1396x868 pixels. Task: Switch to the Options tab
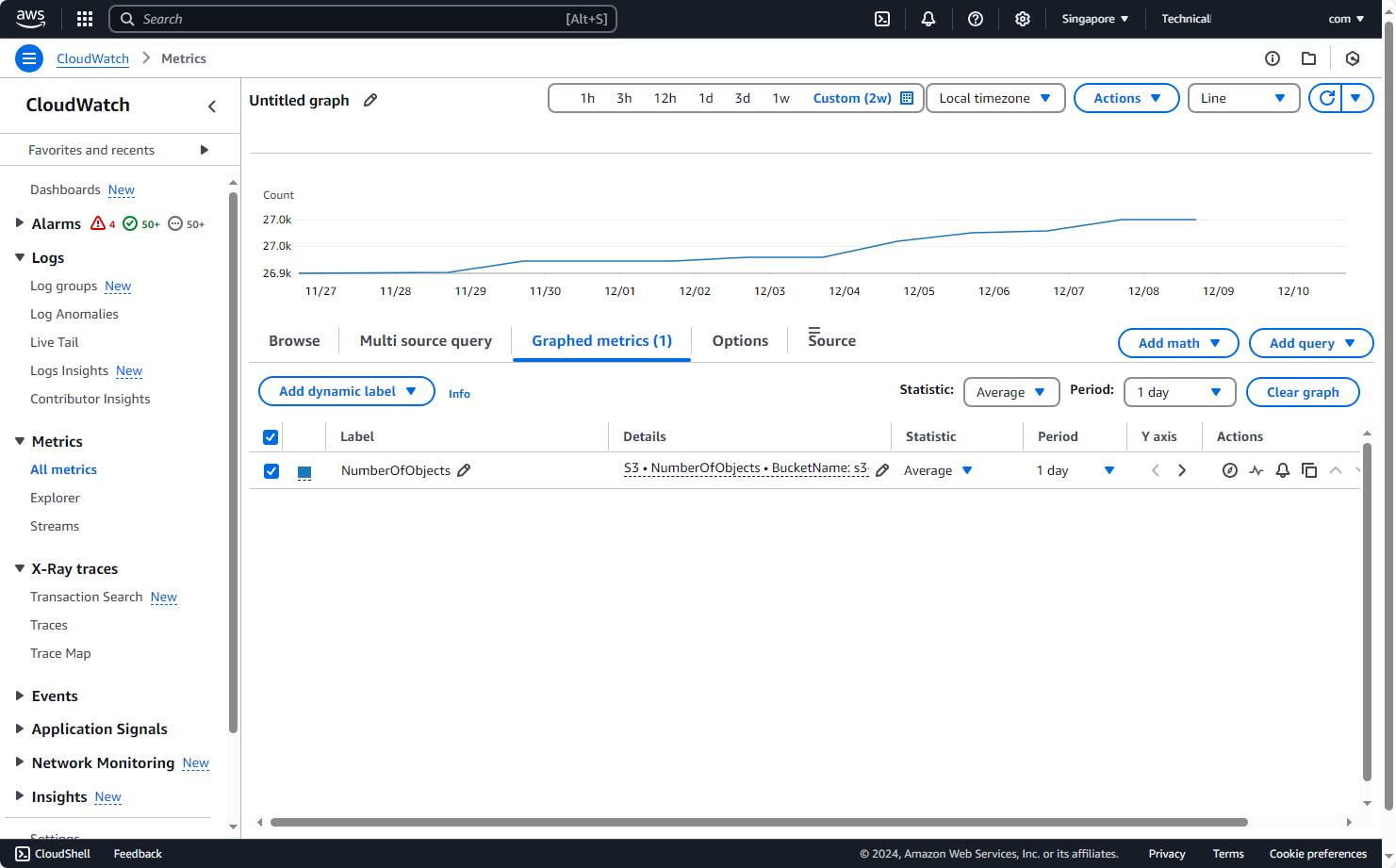[740, 341]
